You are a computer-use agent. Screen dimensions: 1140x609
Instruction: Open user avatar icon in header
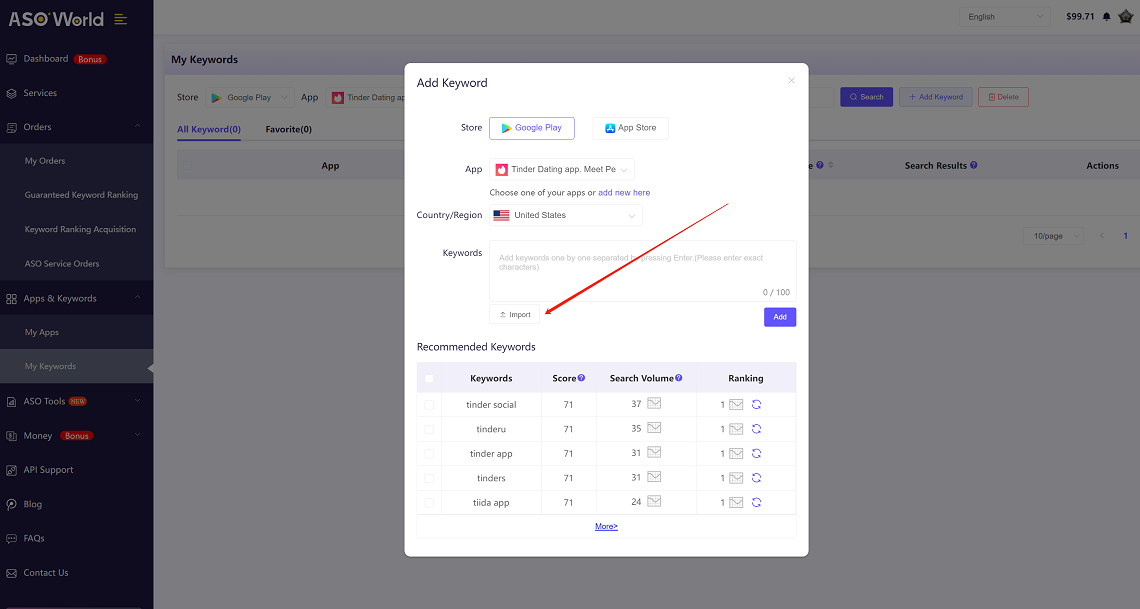point(1125,16)
